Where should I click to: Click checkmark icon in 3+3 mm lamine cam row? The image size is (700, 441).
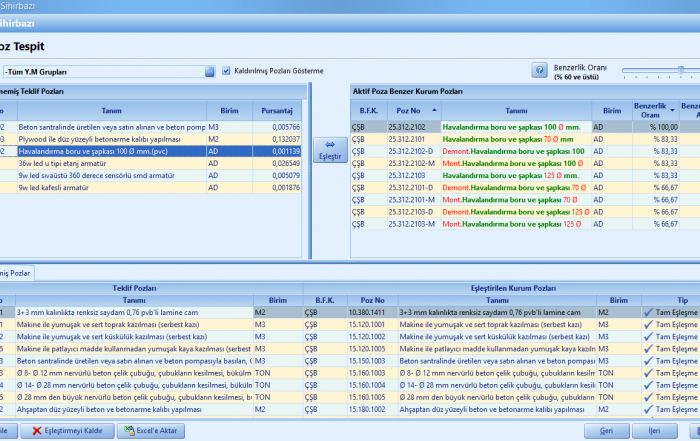(648, 313)
